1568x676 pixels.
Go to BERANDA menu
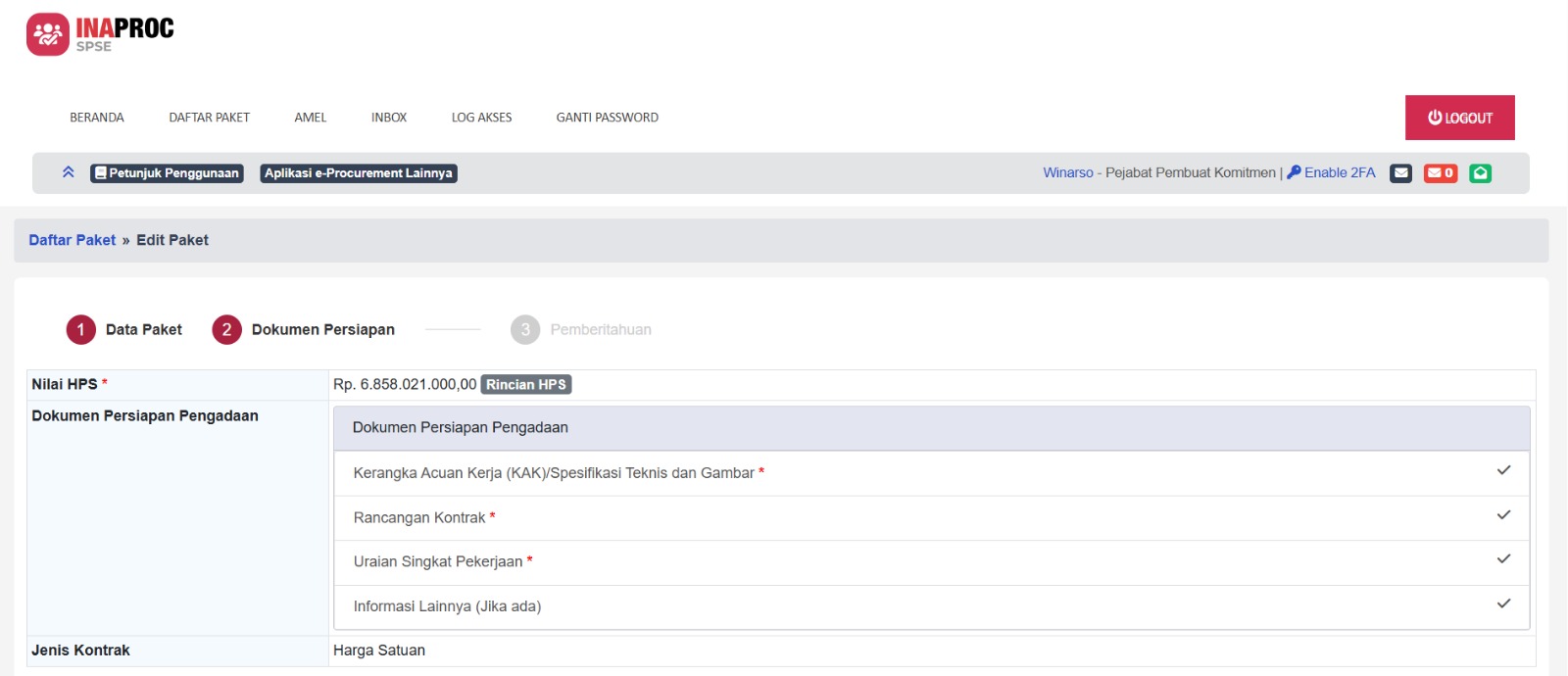point(97,118)
